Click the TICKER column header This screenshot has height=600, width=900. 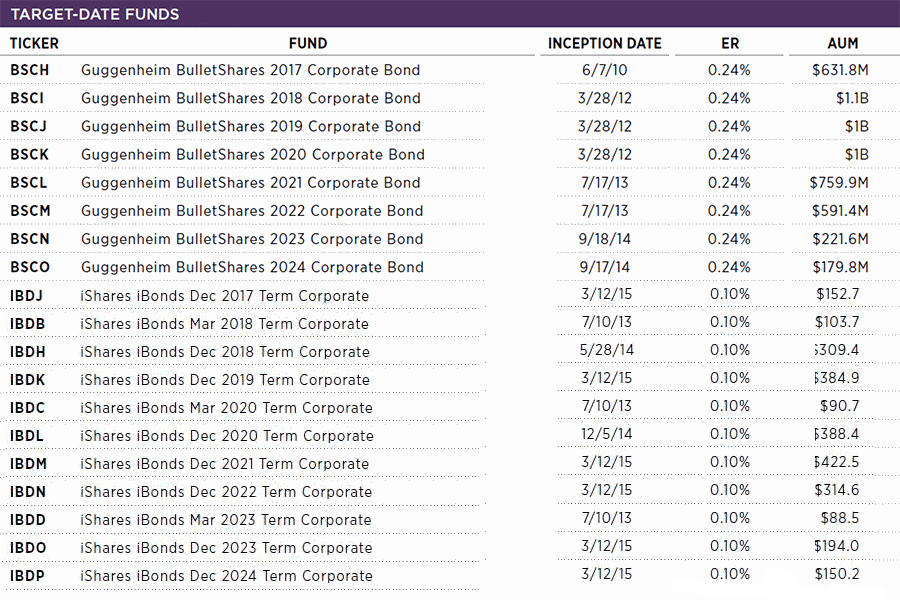coord(34,43)
